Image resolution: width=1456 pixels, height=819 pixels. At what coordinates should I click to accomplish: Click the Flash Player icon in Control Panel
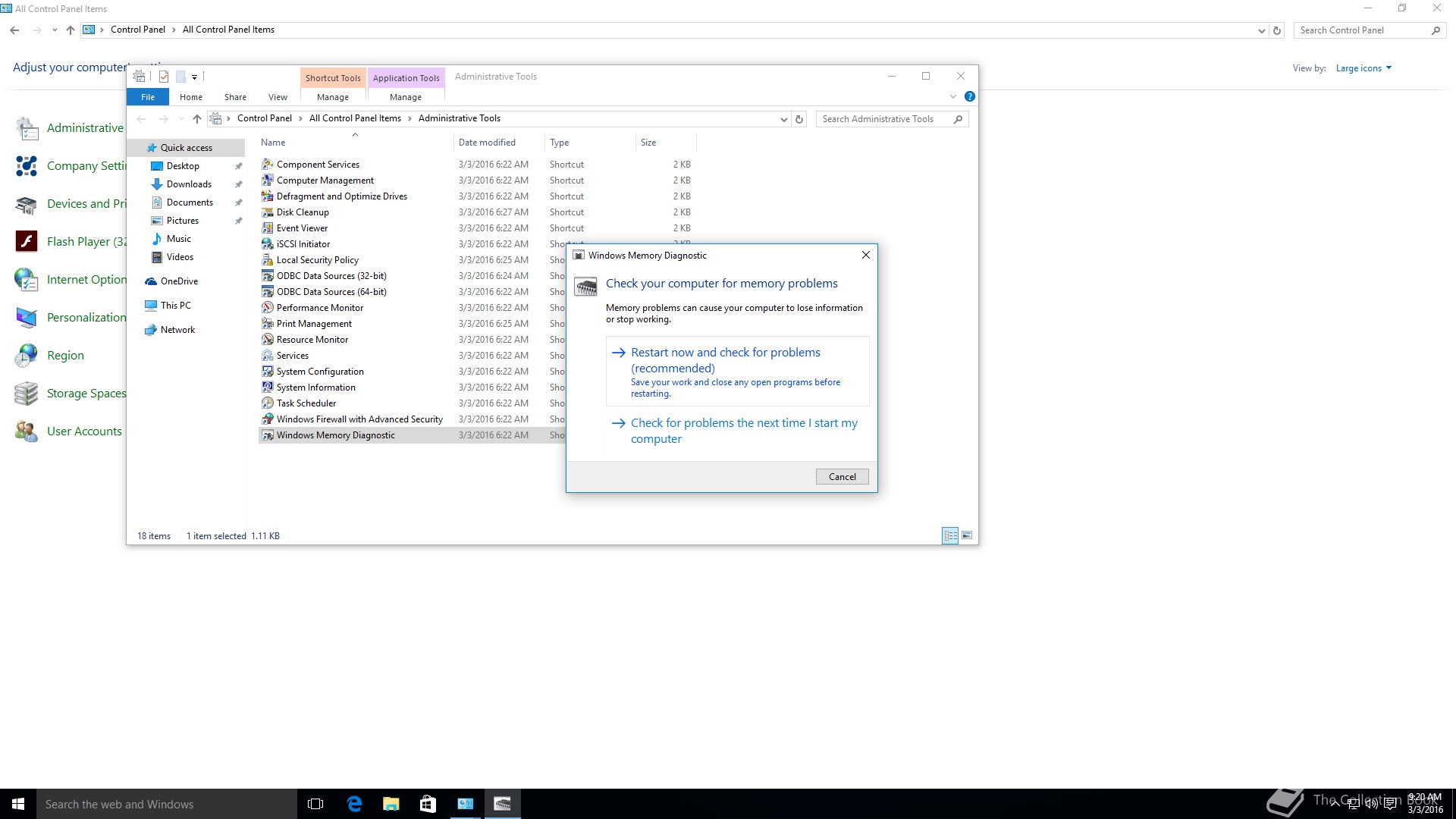click(x=27, y=241)
